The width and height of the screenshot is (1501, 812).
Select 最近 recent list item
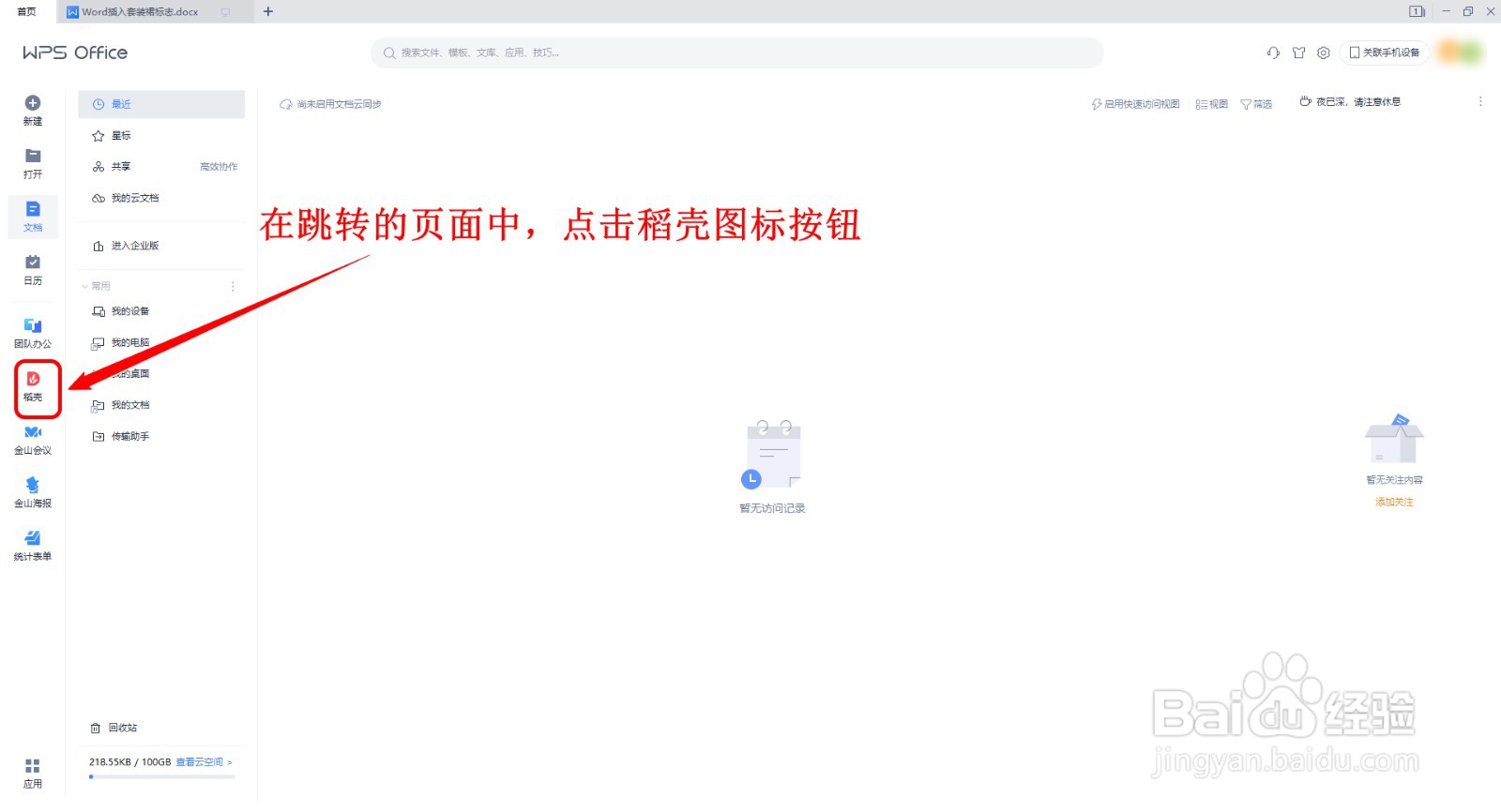(x=161, y=104)
